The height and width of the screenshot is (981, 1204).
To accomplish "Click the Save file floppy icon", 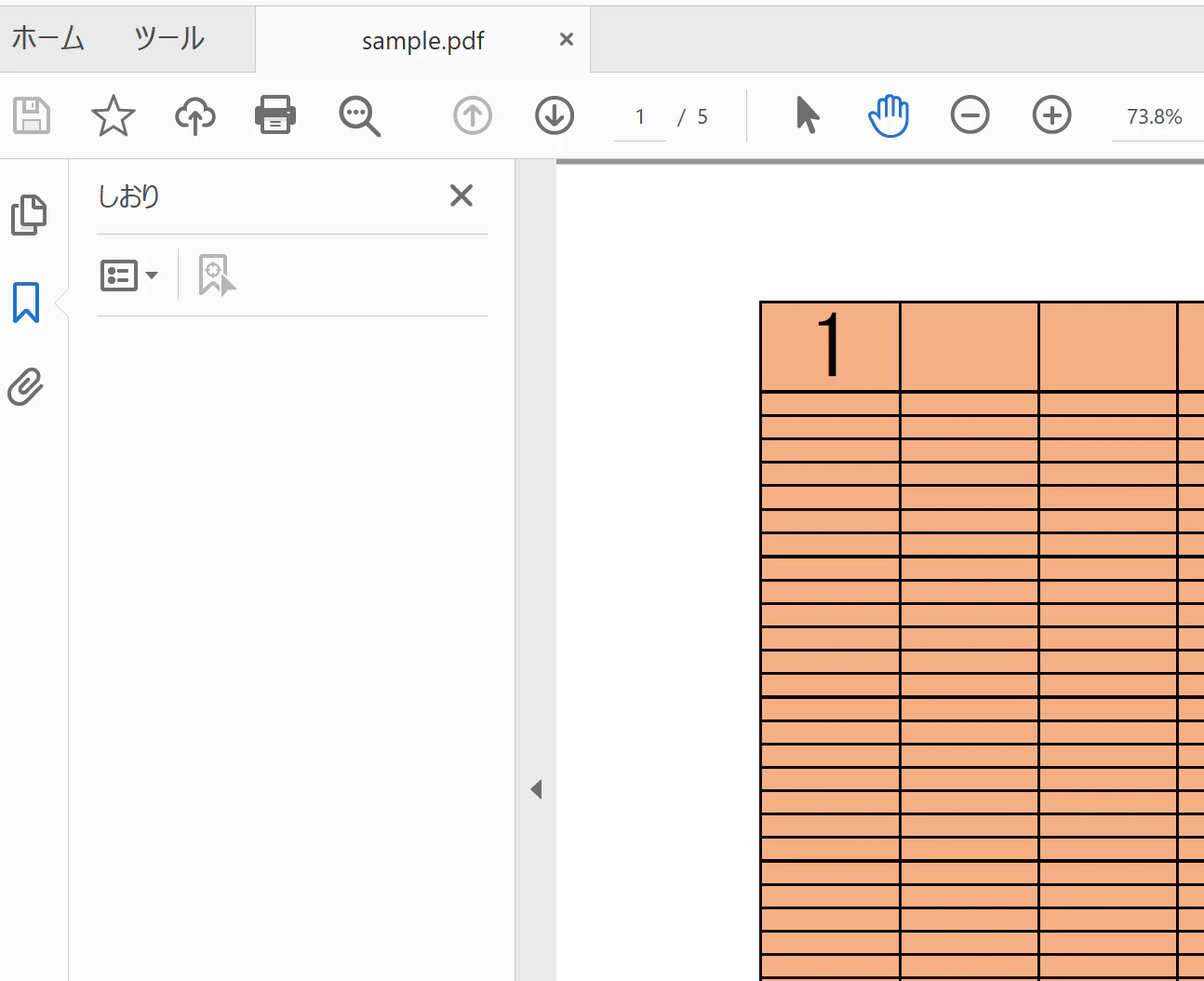I will (x=32, y=115).
